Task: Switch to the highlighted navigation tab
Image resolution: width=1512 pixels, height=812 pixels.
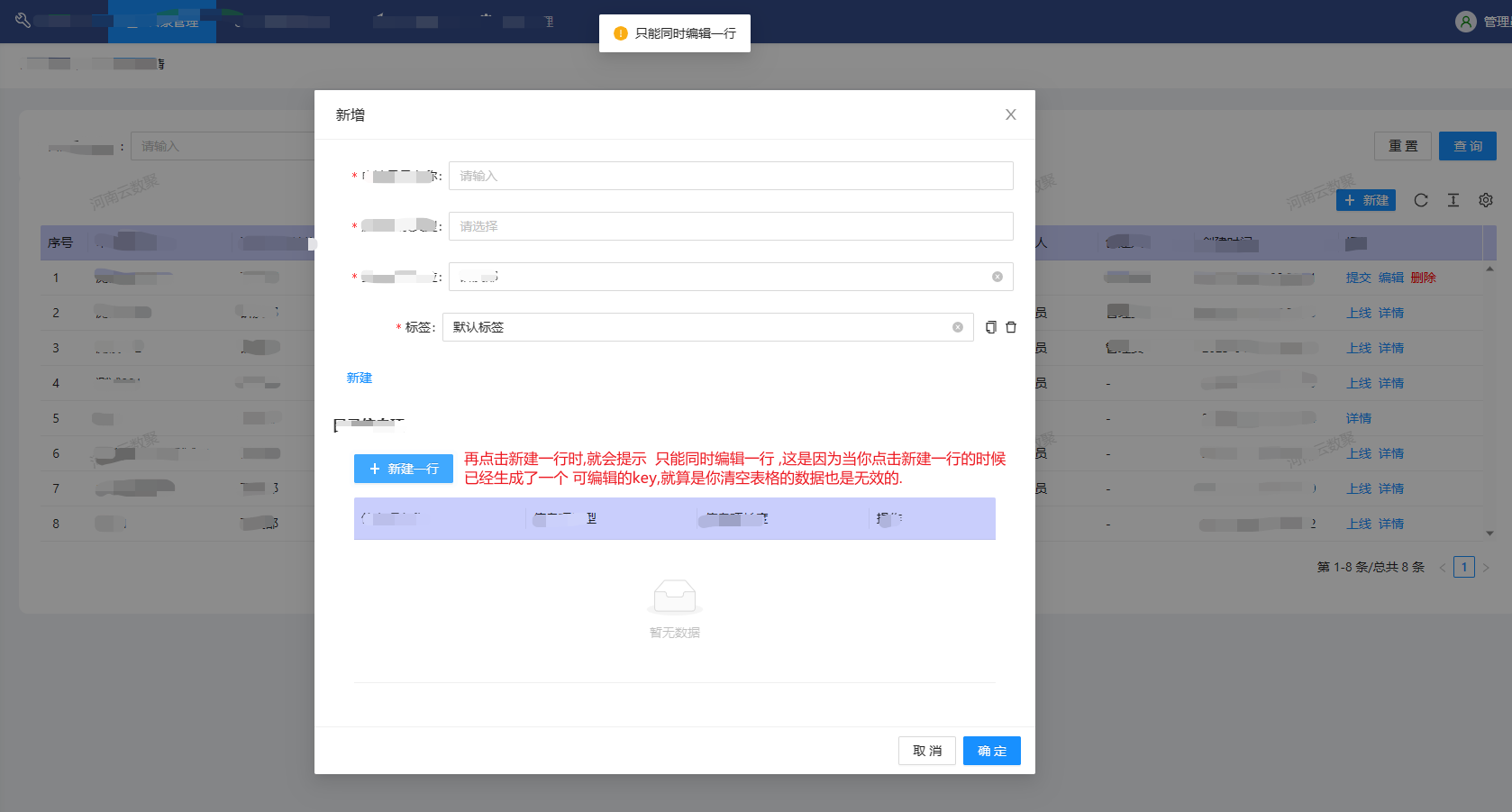Action: coord(161,20)
